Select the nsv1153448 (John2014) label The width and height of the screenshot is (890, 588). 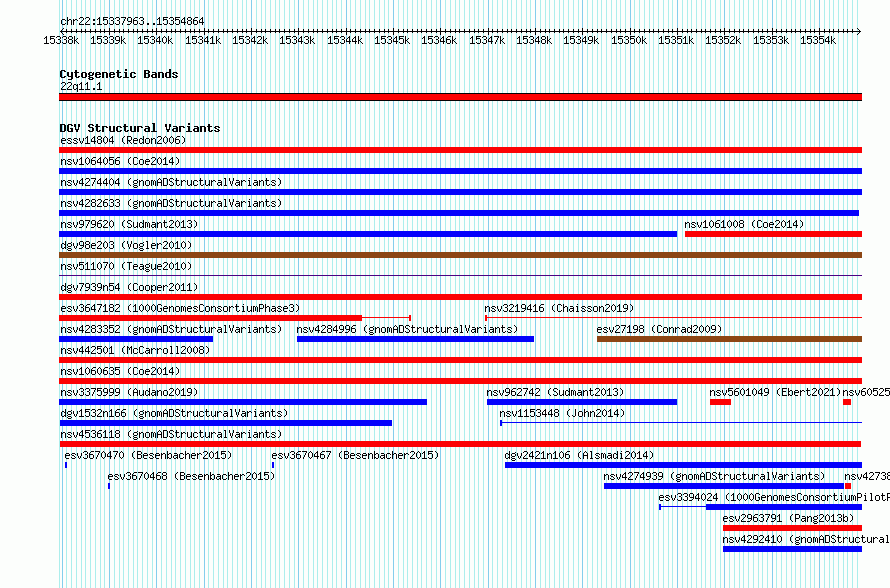pyautogui.click(x=562, y=413)
